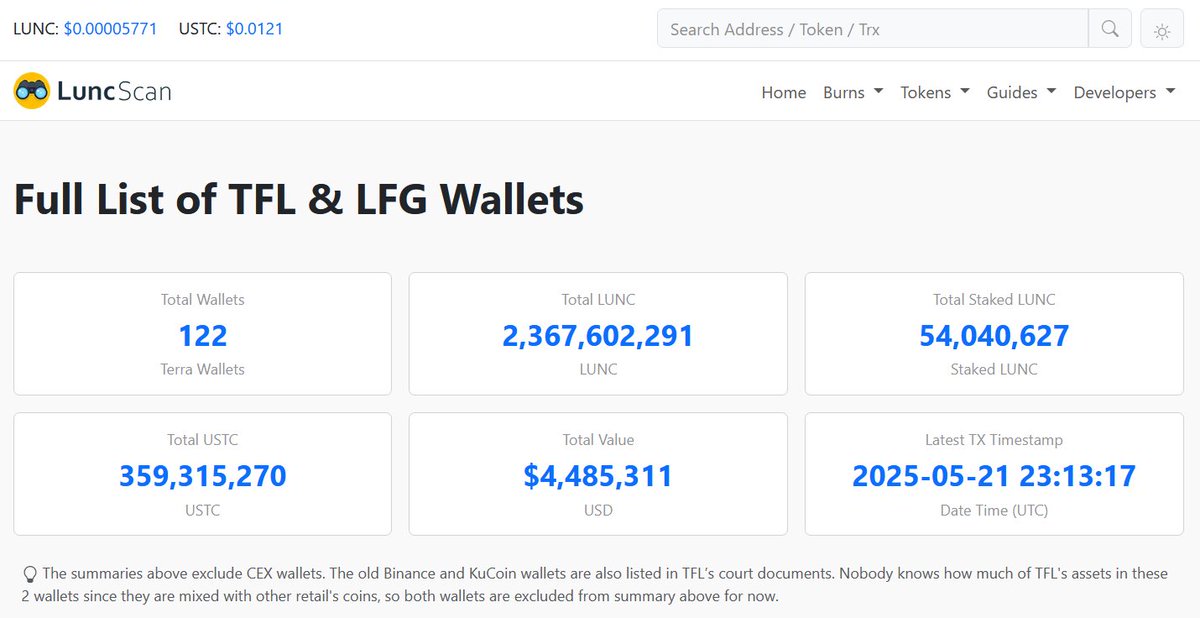The image size is (1200, 618).
Task: Click the LuncScan brand name text
Action: pyautogui.click(x=114, y=92)
